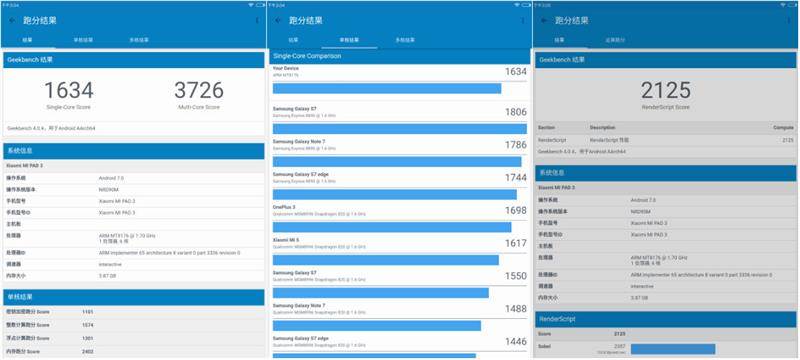Tap the Score row showing 2402 on left screen
800x360 pixels.
click(x=134, y=351)
